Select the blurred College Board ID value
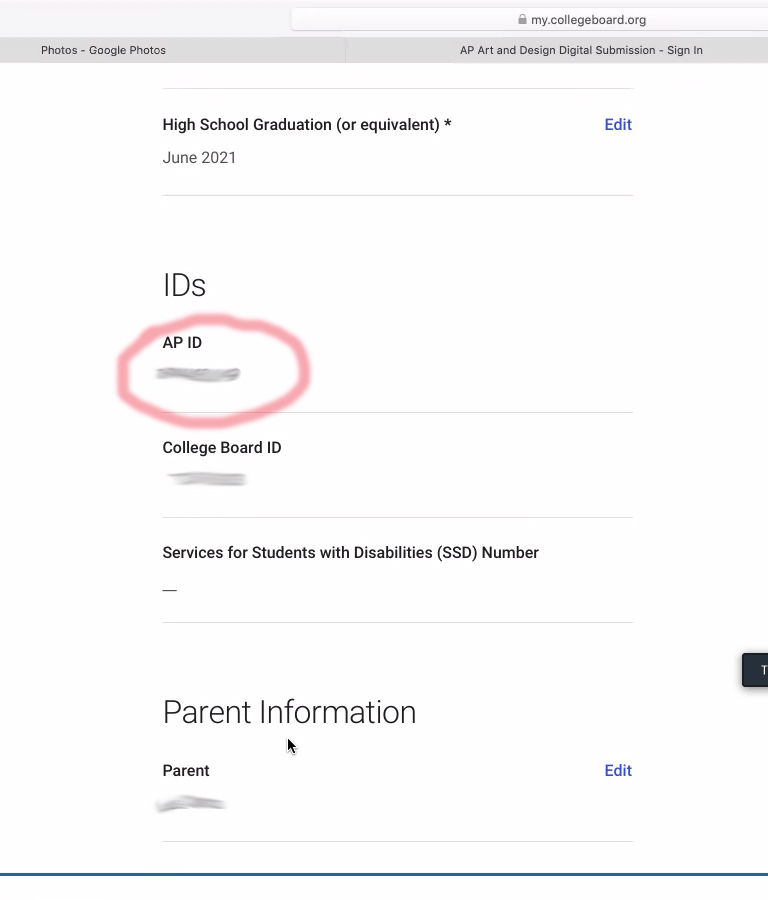 207,478
